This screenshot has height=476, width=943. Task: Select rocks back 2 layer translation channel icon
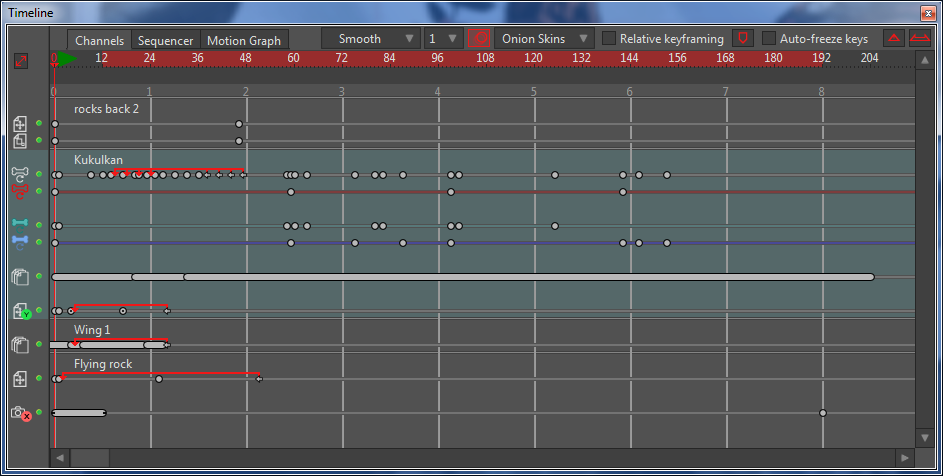tap(20, 123)
